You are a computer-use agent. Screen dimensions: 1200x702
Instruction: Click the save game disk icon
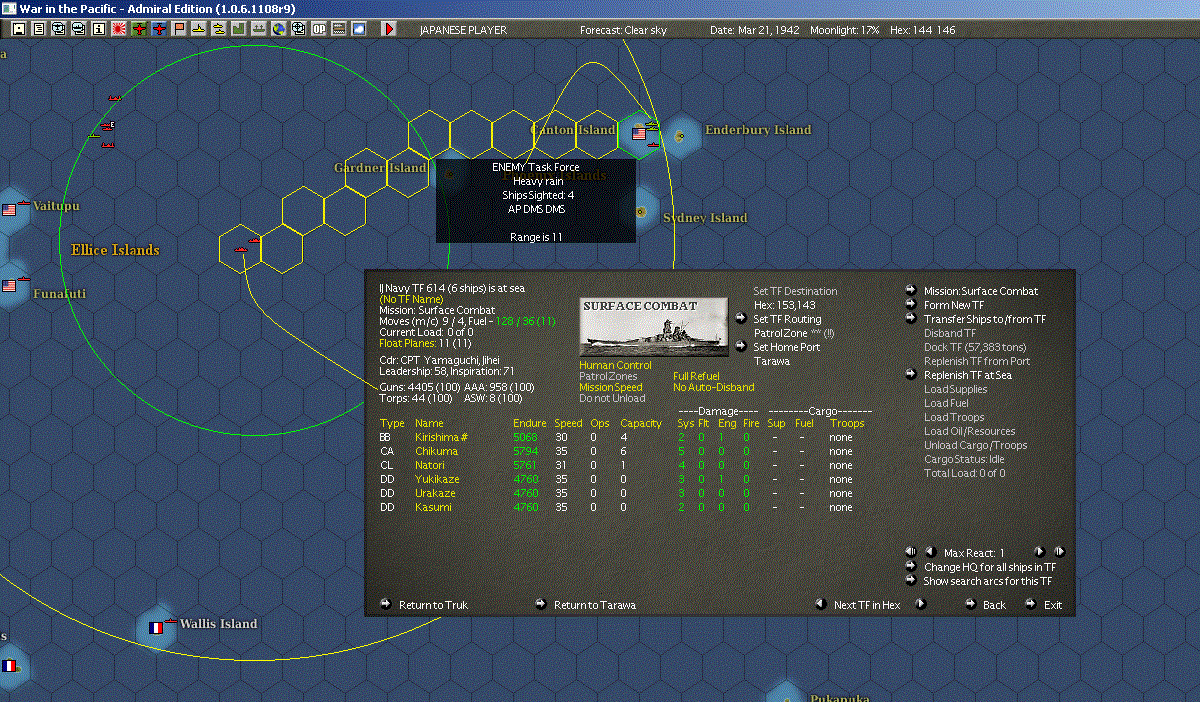tap(19, 29)
